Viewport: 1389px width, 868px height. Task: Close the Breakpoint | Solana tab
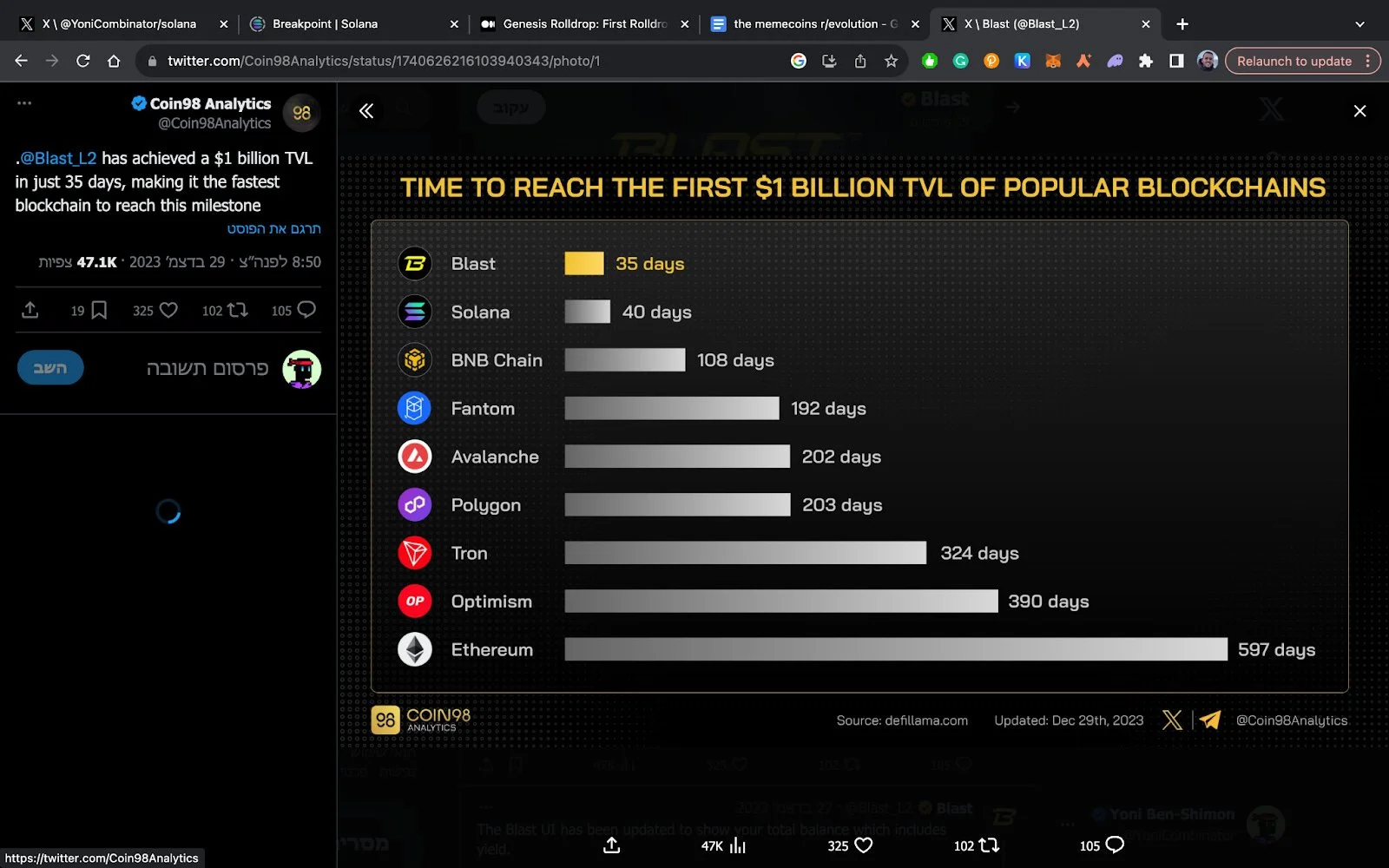tap(454, 24)
